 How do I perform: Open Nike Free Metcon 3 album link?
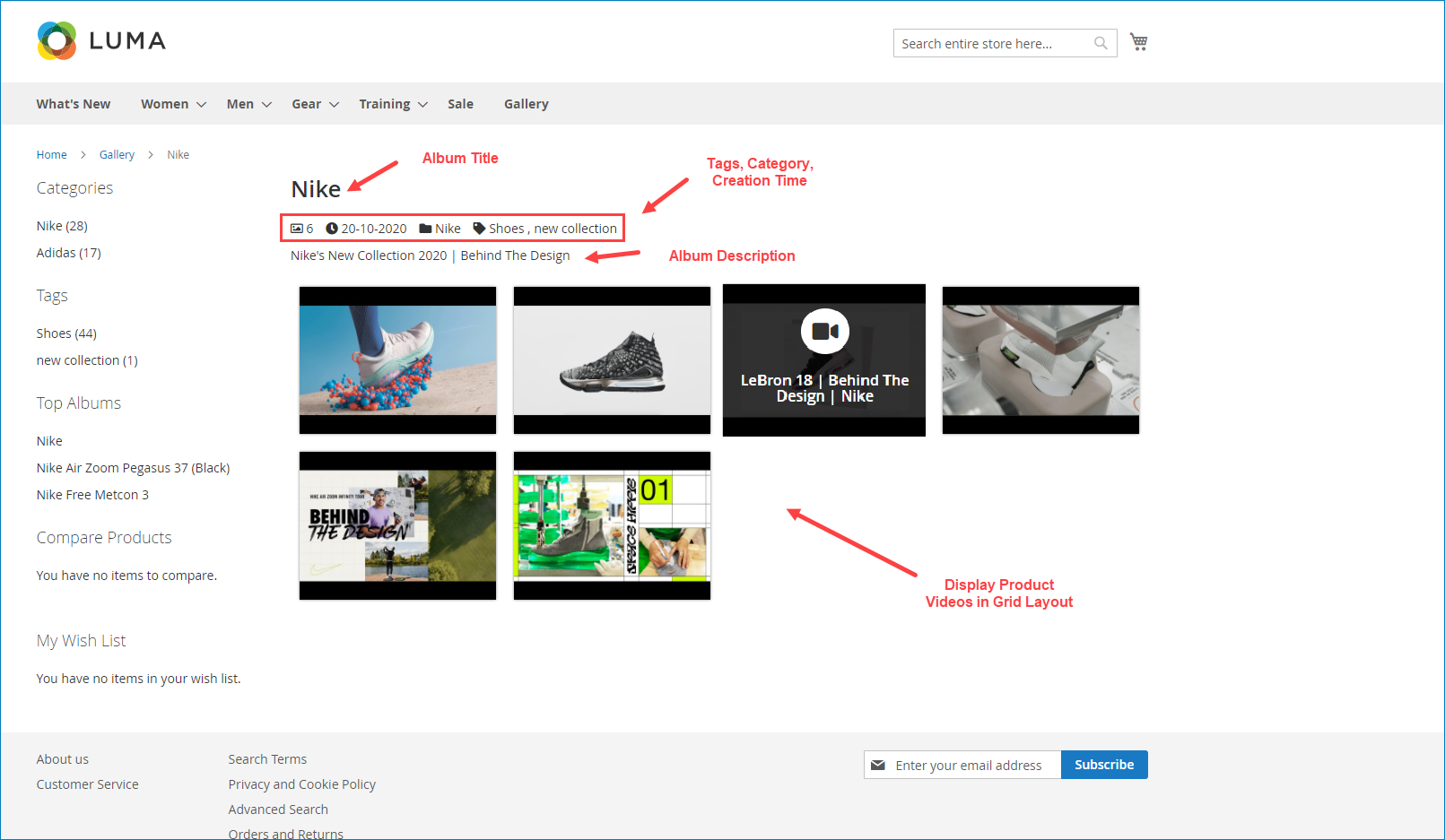click(92, 495)
